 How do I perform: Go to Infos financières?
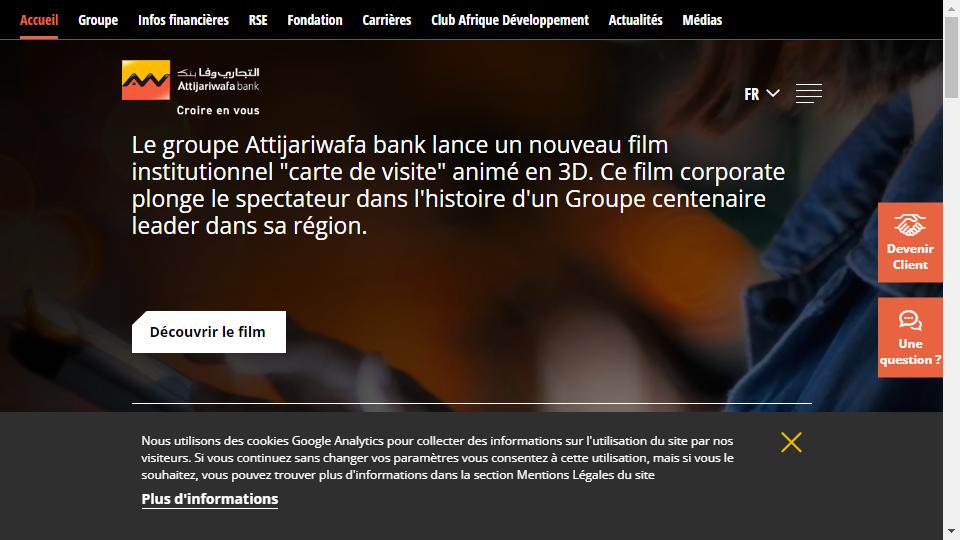[183, 20]
